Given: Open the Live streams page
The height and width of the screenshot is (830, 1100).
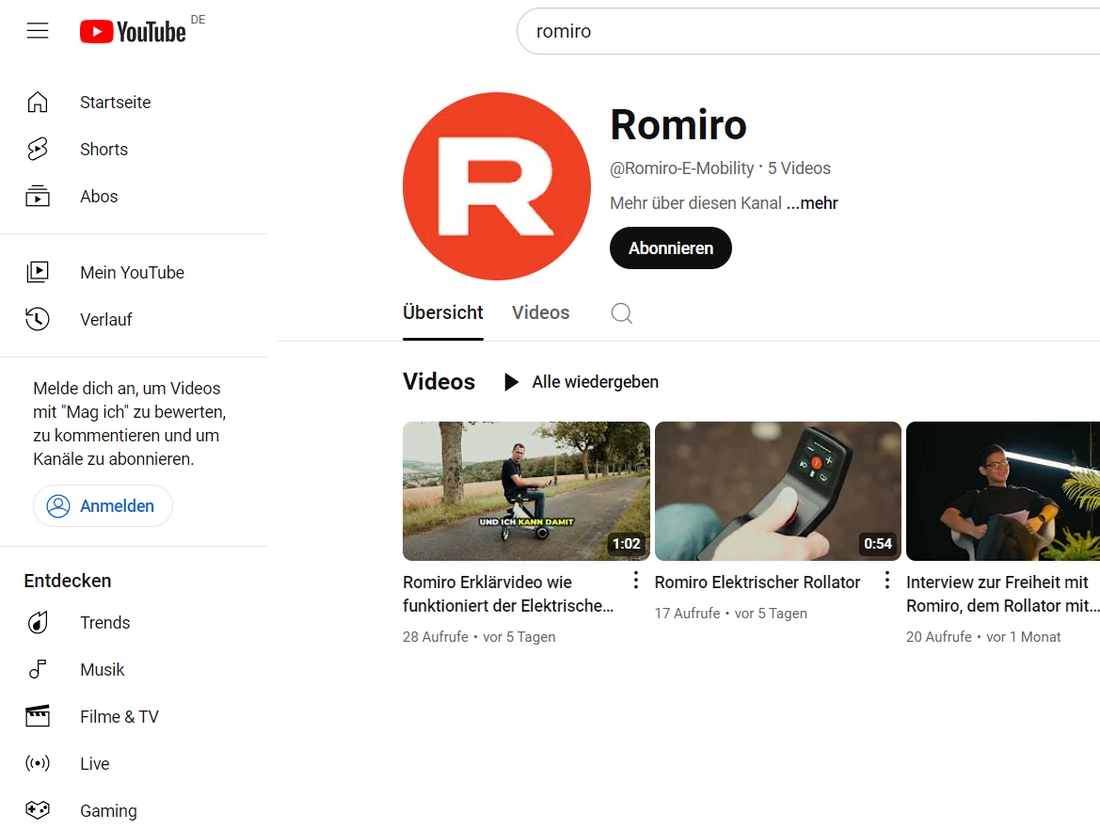Looking at the screenshot, I should (x=94, y=763).
